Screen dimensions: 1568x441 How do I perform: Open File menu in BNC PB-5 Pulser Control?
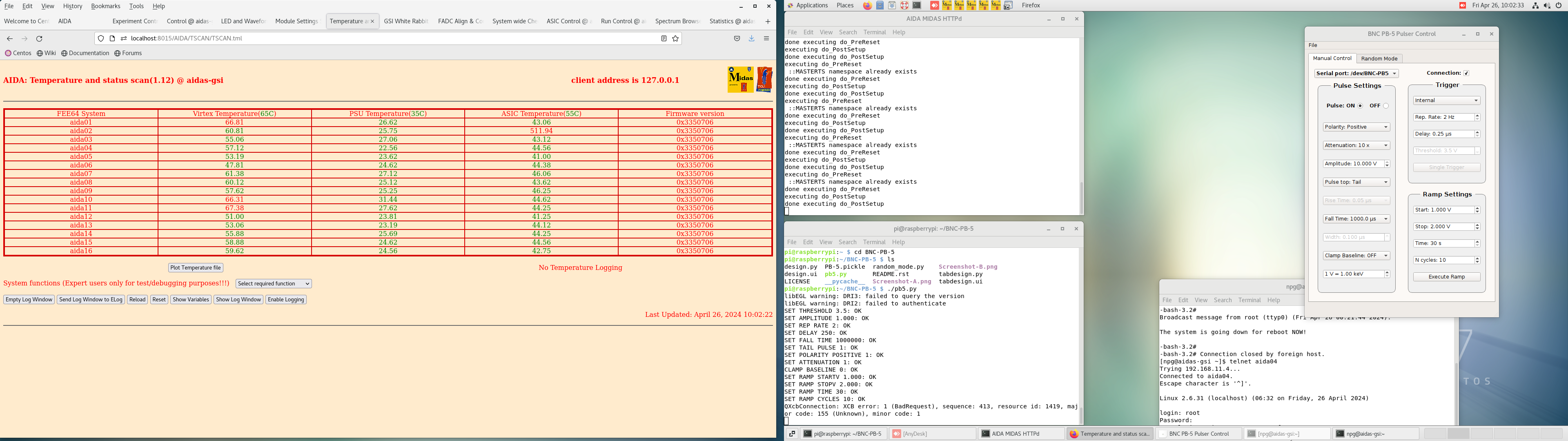[x=1313, y=45]
